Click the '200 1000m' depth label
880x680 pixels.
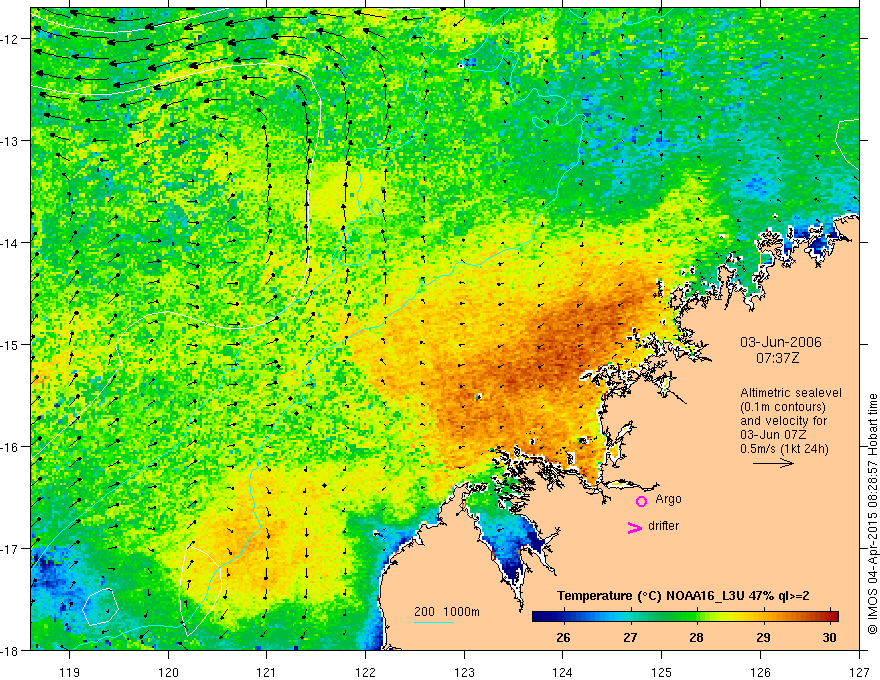[x=447, y=612]
